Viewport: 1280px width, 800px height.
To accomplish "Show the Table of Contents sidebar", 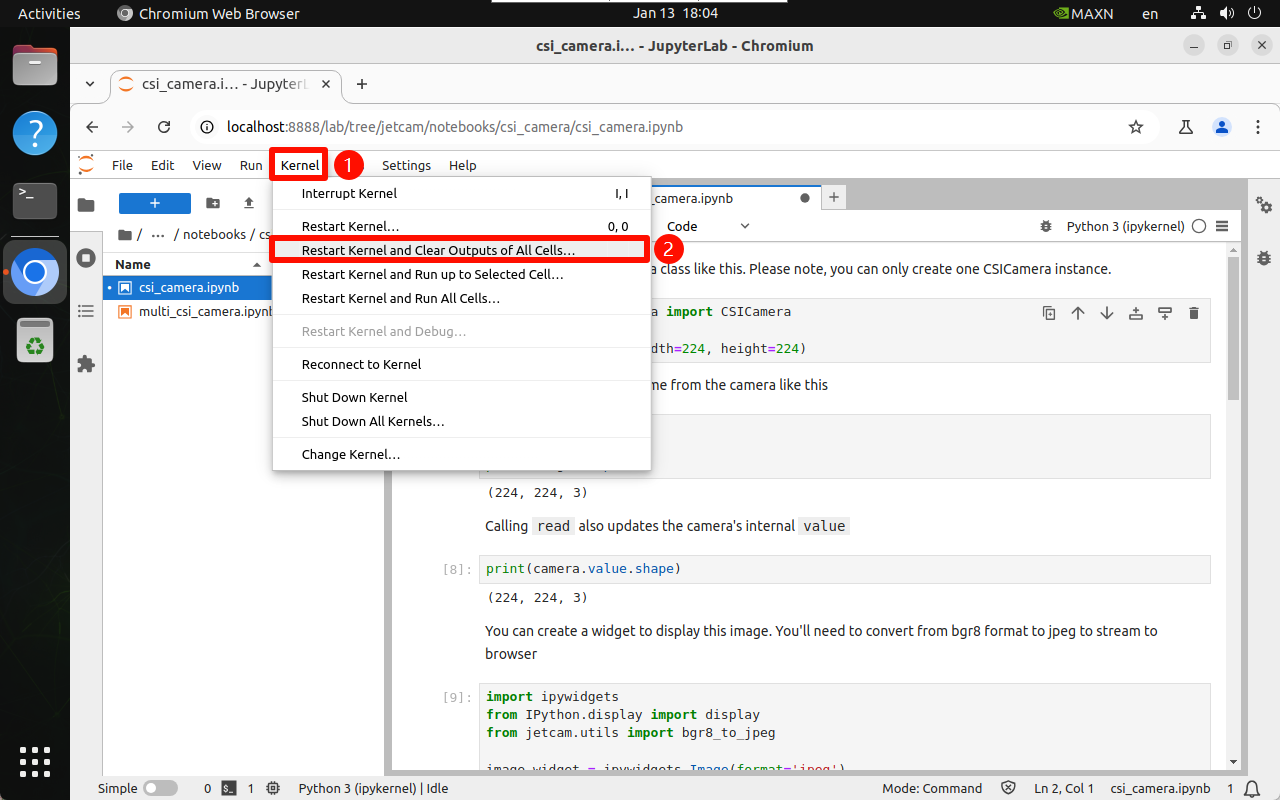I will coord(86,311).
